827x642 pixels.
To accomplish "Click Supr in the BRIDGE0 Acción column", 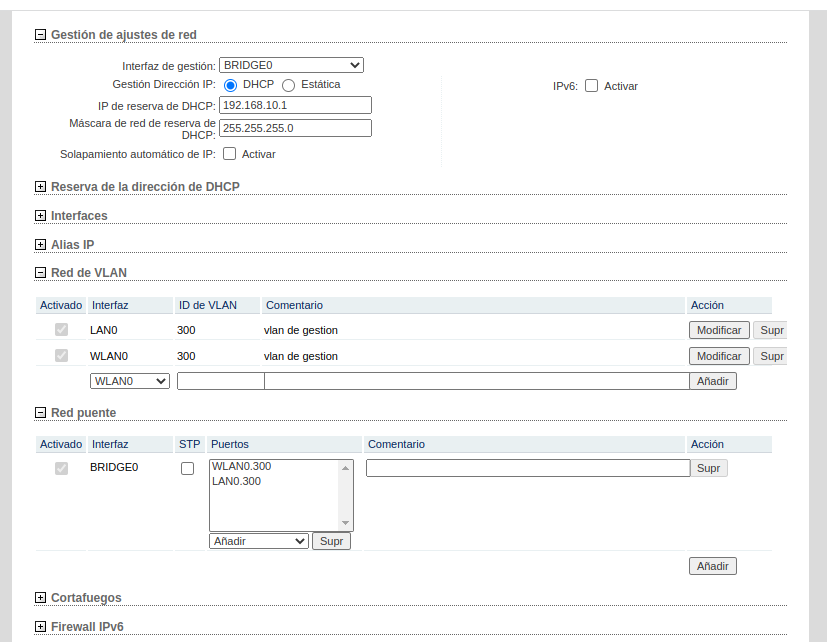I will click(708, 468).
